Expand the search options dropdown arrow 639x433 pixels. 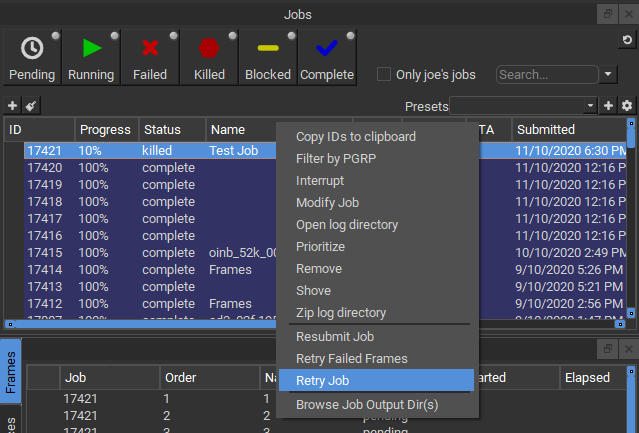(609, 74)
